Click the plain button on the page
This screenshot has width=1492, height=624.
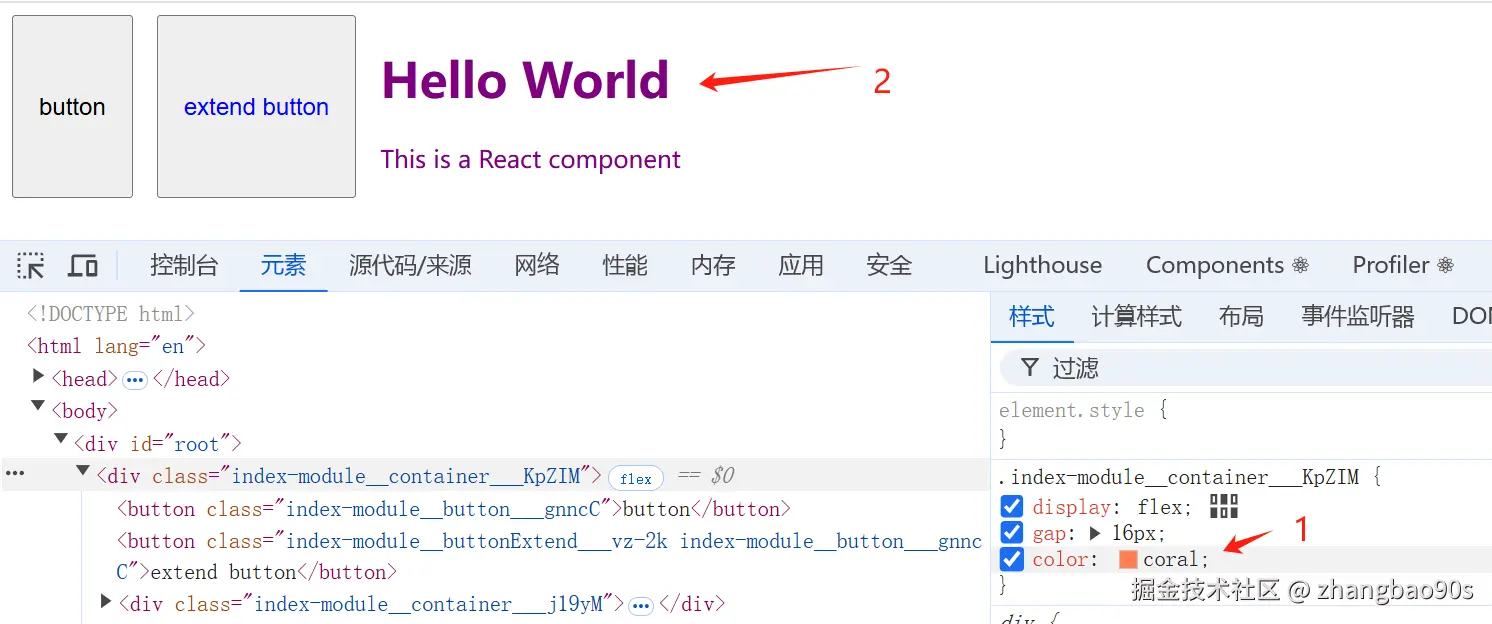(x=72, y=106)
